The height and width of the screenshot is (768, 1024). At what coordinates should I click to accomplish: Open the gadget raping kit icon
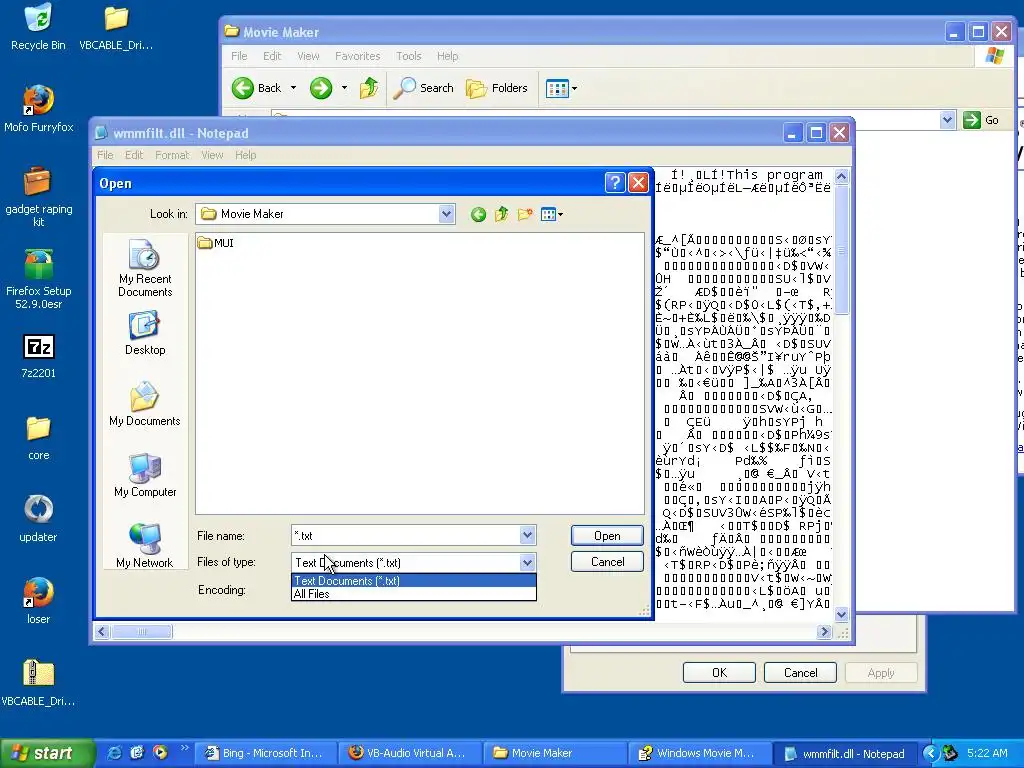click(39, 196)
